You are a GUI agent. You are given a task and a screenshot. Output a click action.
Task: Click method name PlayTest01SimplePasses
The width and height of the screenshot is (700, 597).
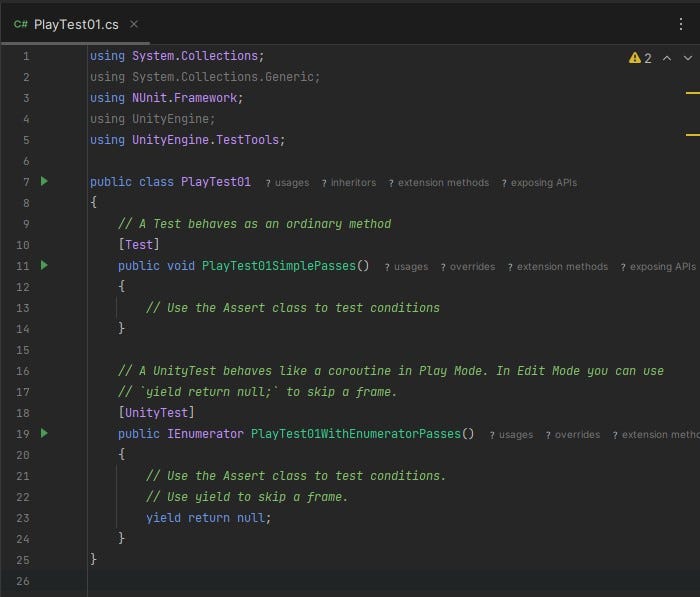279,266
